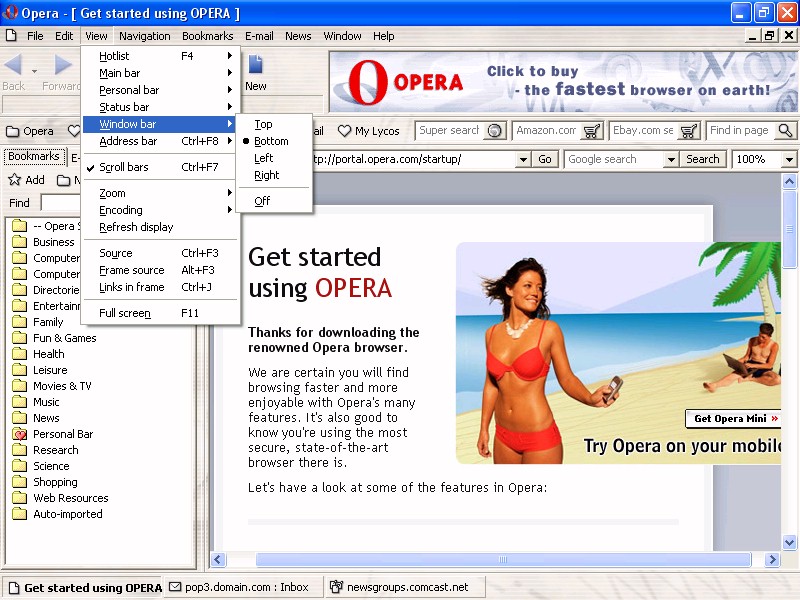This screenshot has height=600, width=800.
Task: Expand the Status bar submenu
Action: point(161,107)
